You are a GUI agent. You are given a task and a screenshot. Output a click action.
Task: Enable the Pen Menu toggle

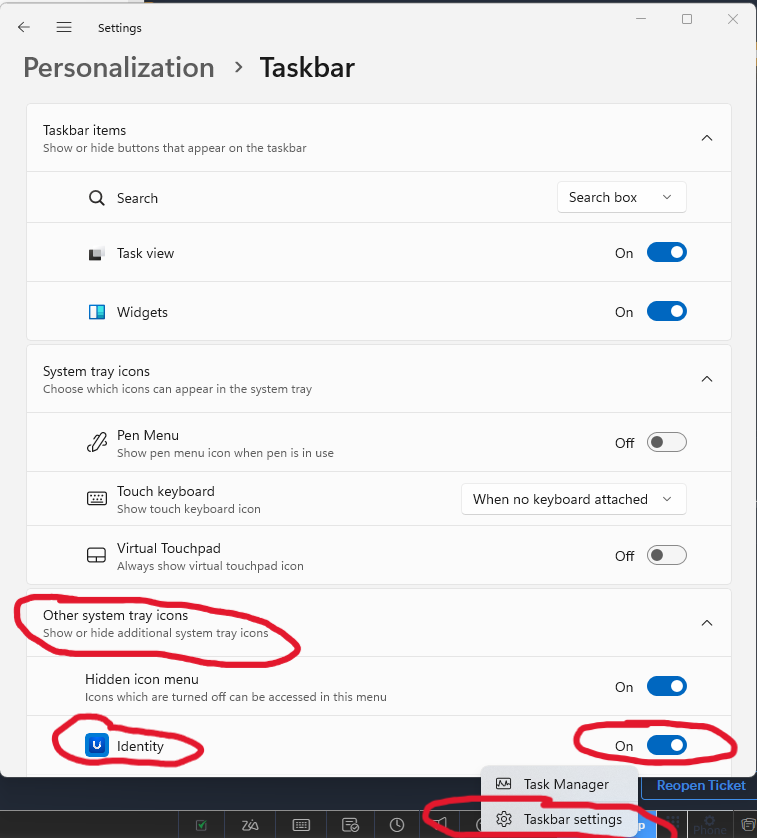[666, 443]
